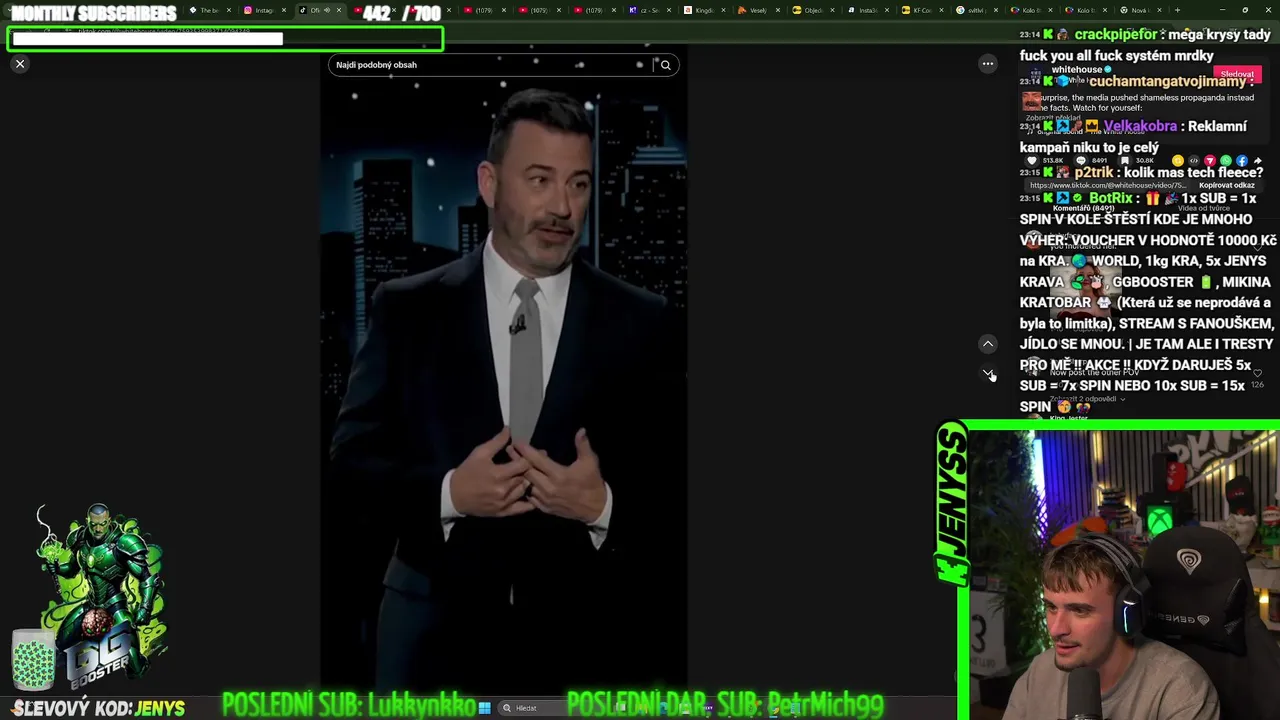Switch to the Instagram browser tab

(264, 10)
